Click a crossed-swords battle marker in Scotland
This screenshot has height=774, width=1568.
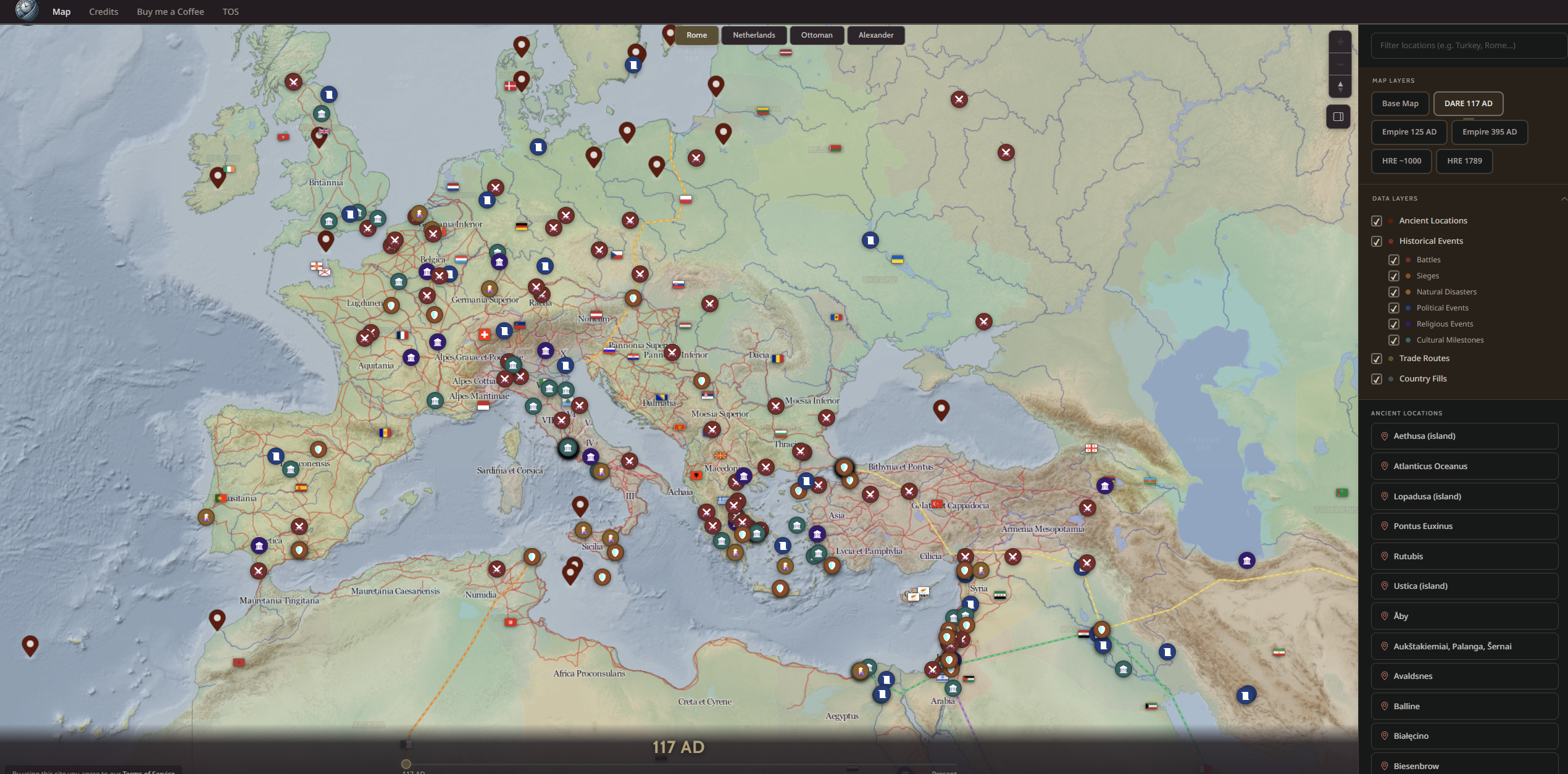tap(293, 81)
